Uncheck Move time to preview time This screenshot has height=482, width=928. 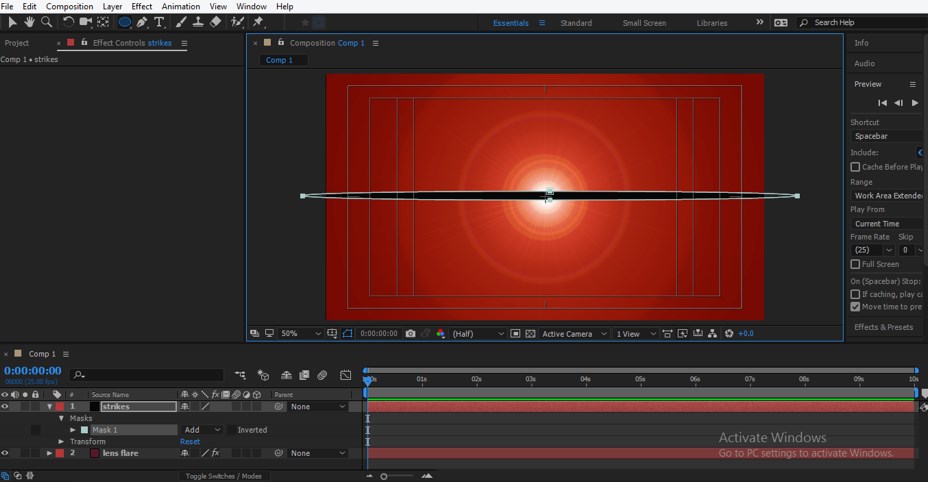point(855,307)
